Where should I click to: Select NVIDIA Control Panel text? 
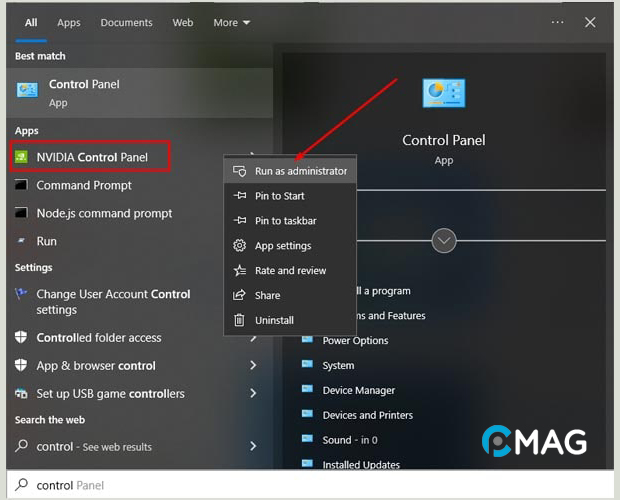[92, 157]
